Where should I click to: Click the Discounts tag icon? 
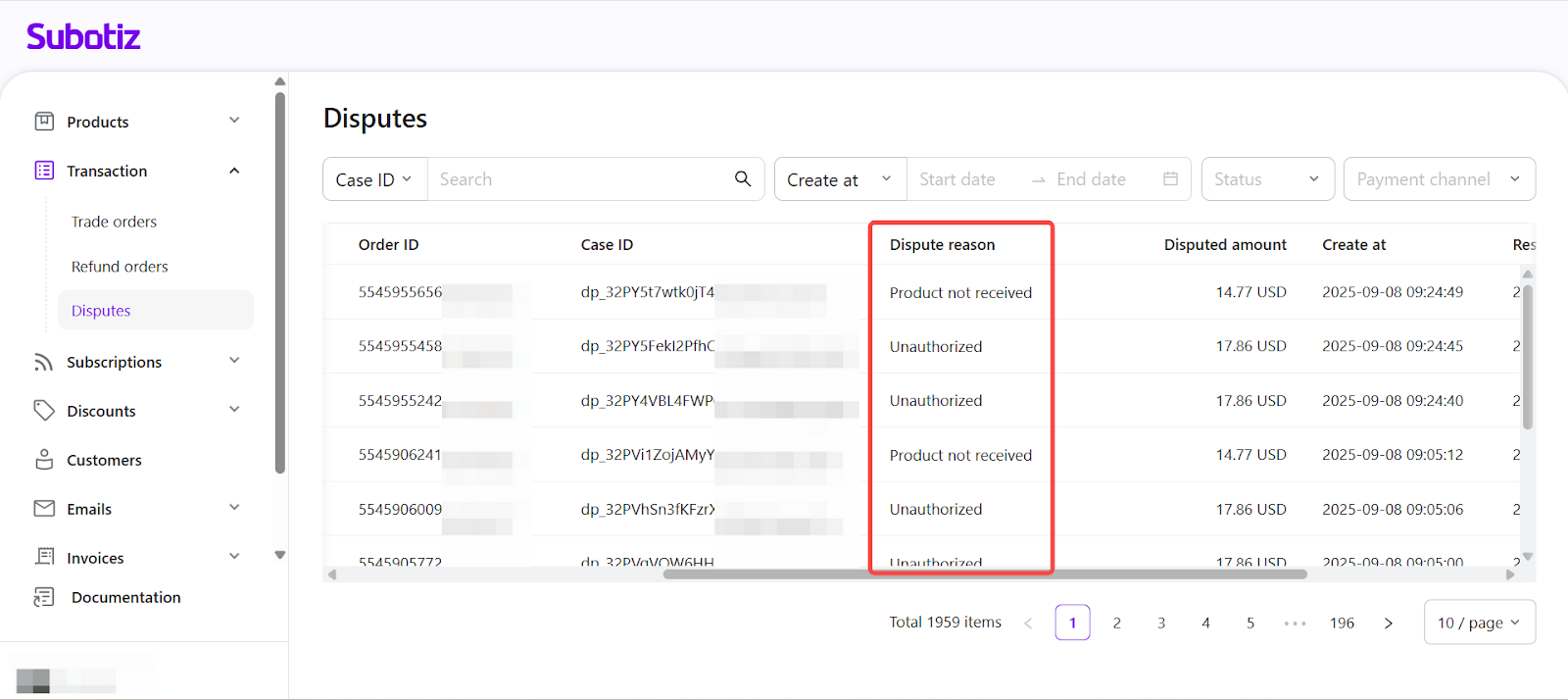click(44, 411)
